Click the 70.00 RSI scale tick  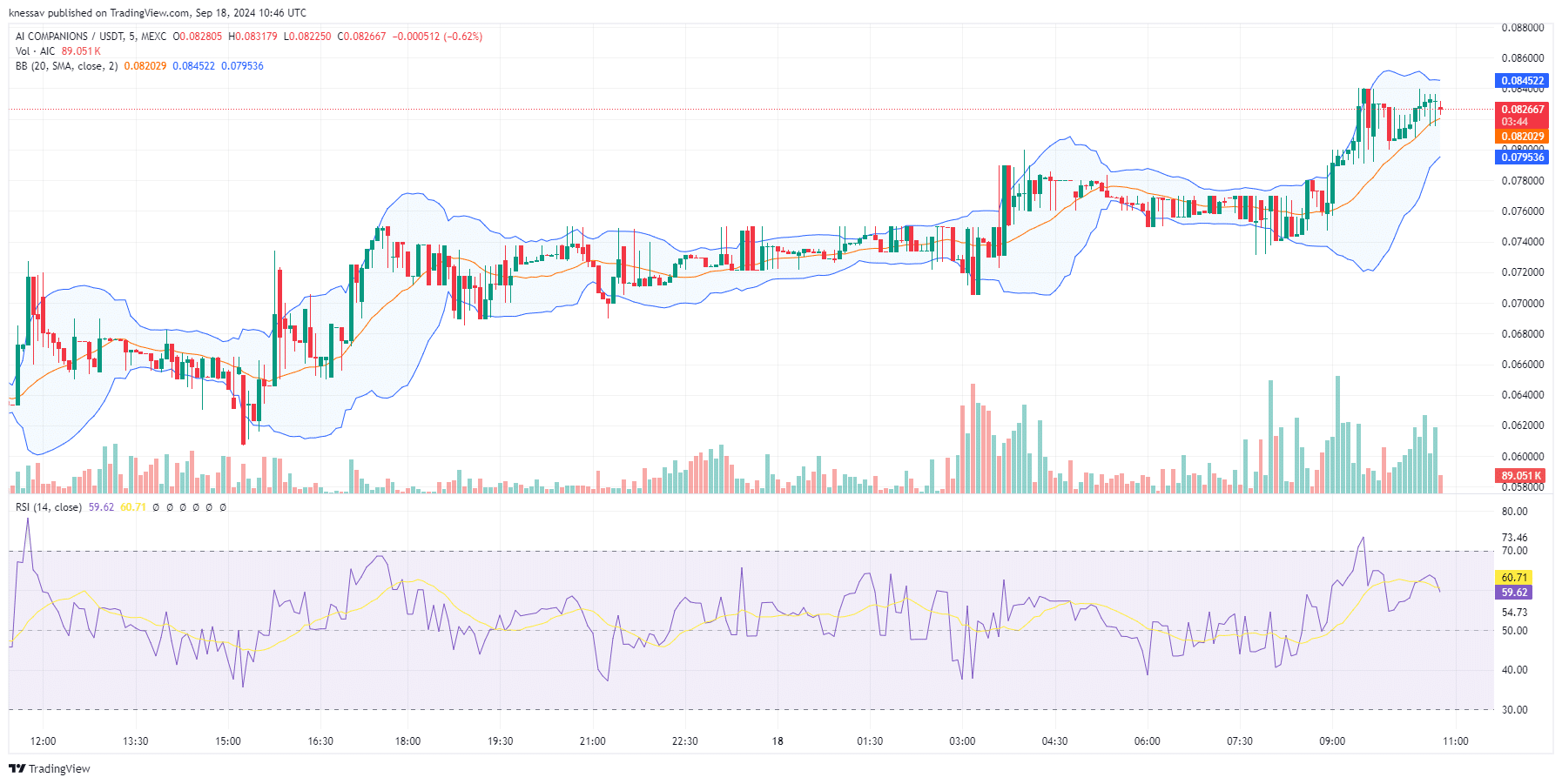pos(1514,551)
